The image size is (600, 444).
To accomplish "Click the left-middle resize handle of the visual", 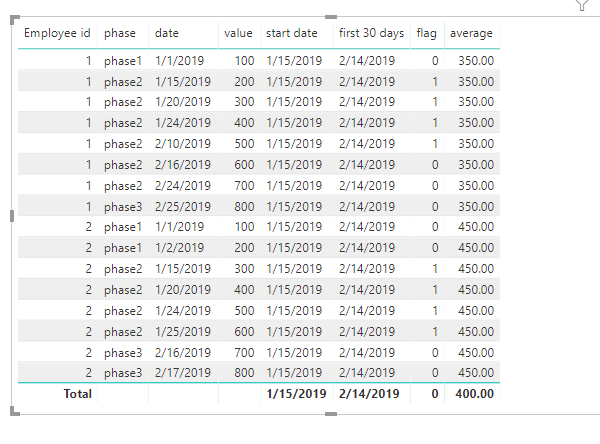I will click(12, 216).
